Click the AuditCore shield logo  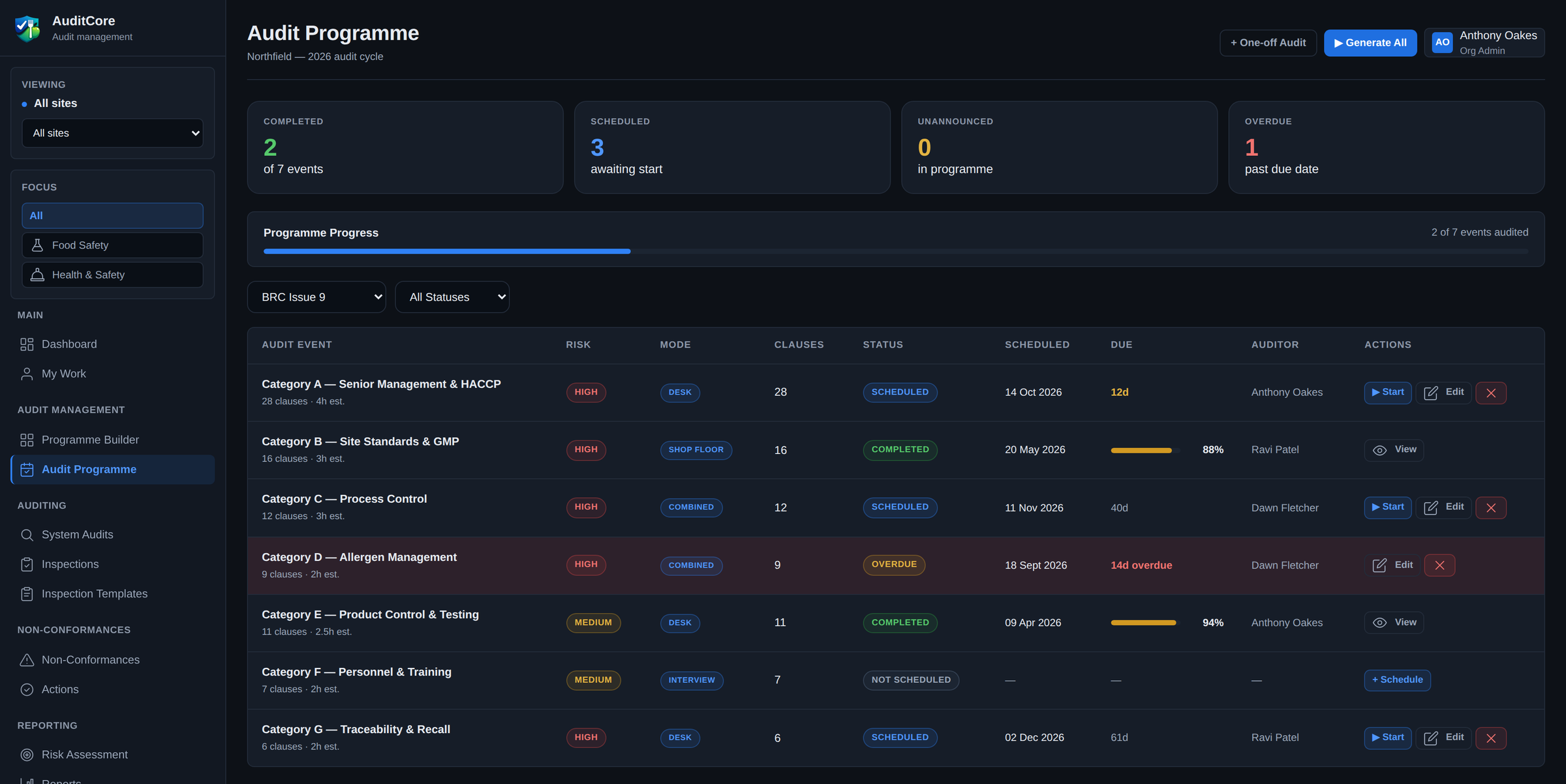[x=27, y=28]
